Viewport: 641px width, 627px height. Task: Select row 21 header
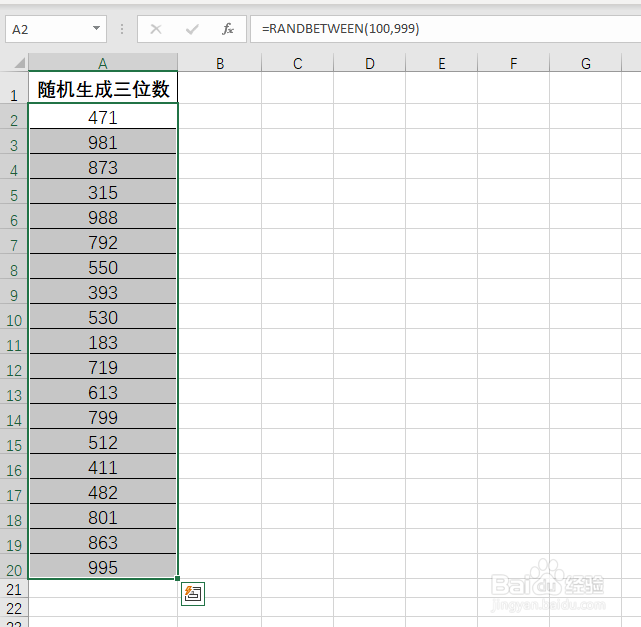pyautogui.click(x=14, y=589)
